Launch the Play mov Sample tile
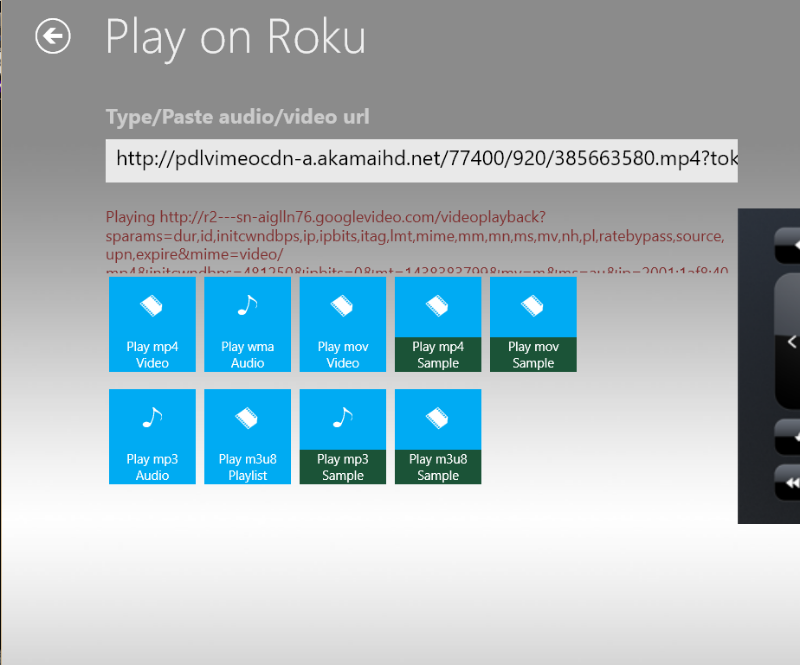The height and width of the screenshot is (665, 800). pos(533,324)
